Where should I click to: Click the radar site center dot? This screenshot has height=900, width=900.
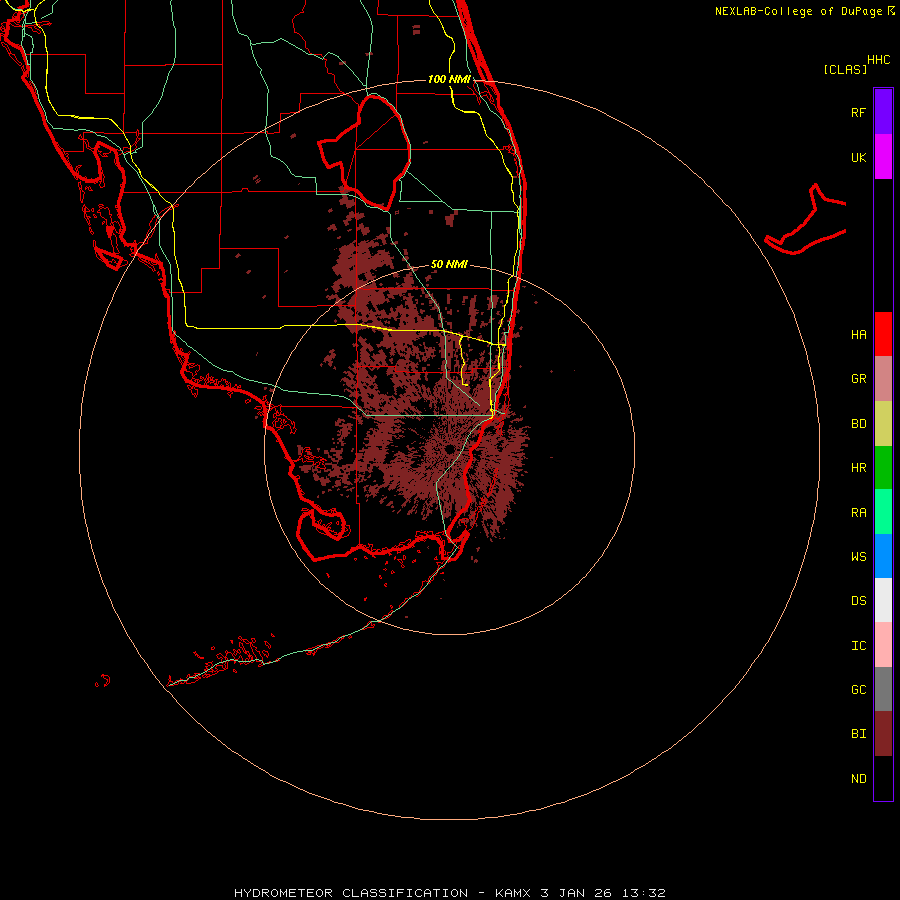pyautogui.click(x=449, y=449)
